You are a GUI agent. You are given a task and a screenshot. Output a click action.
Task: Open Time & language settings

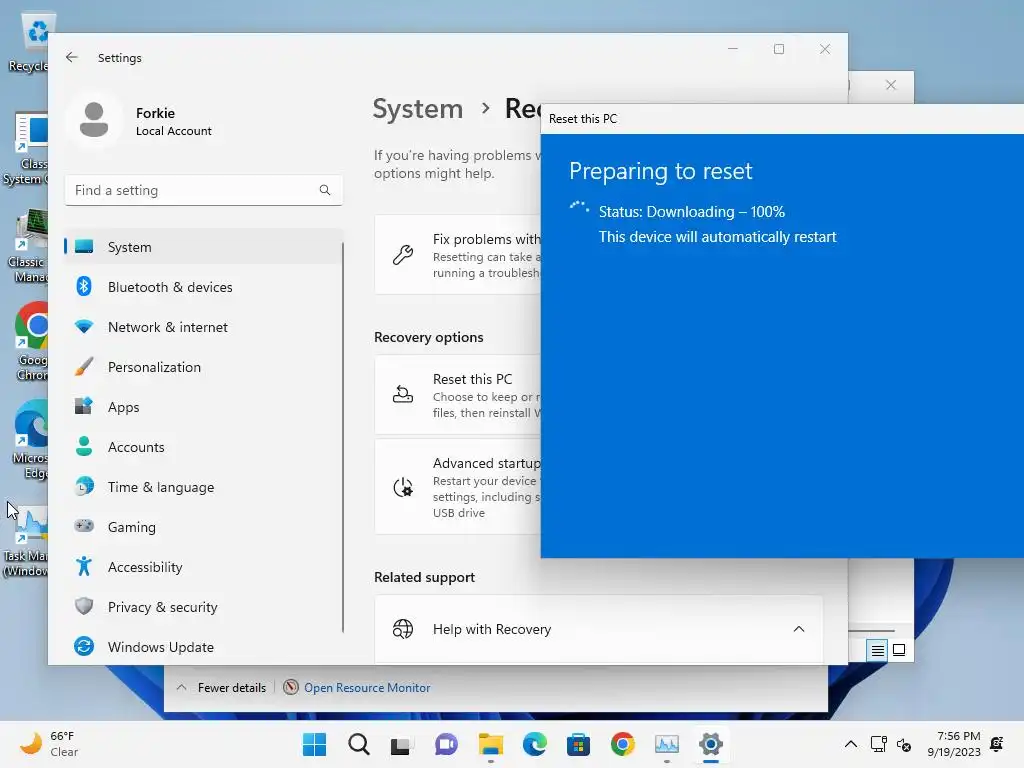[x=203, y=487]
